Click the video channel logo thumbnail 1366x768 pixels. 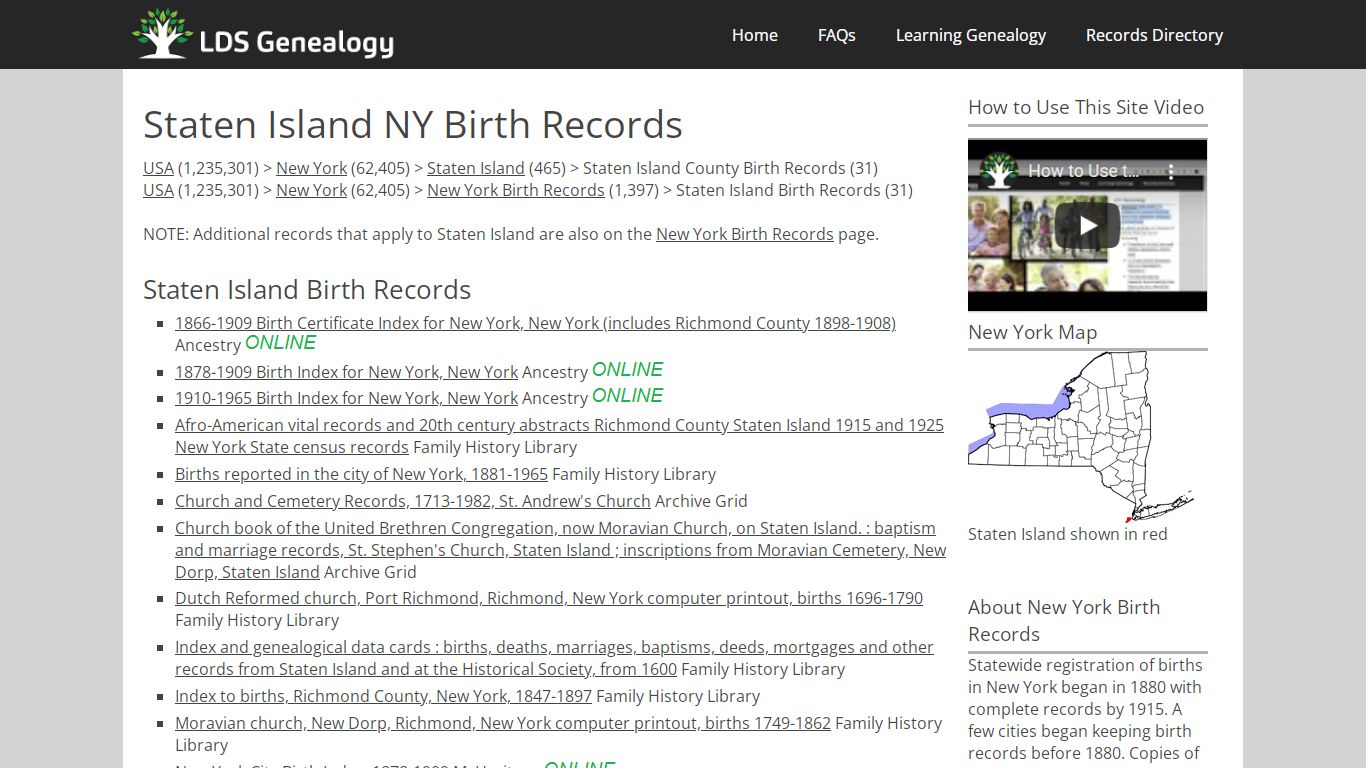[x=998, y=171]
